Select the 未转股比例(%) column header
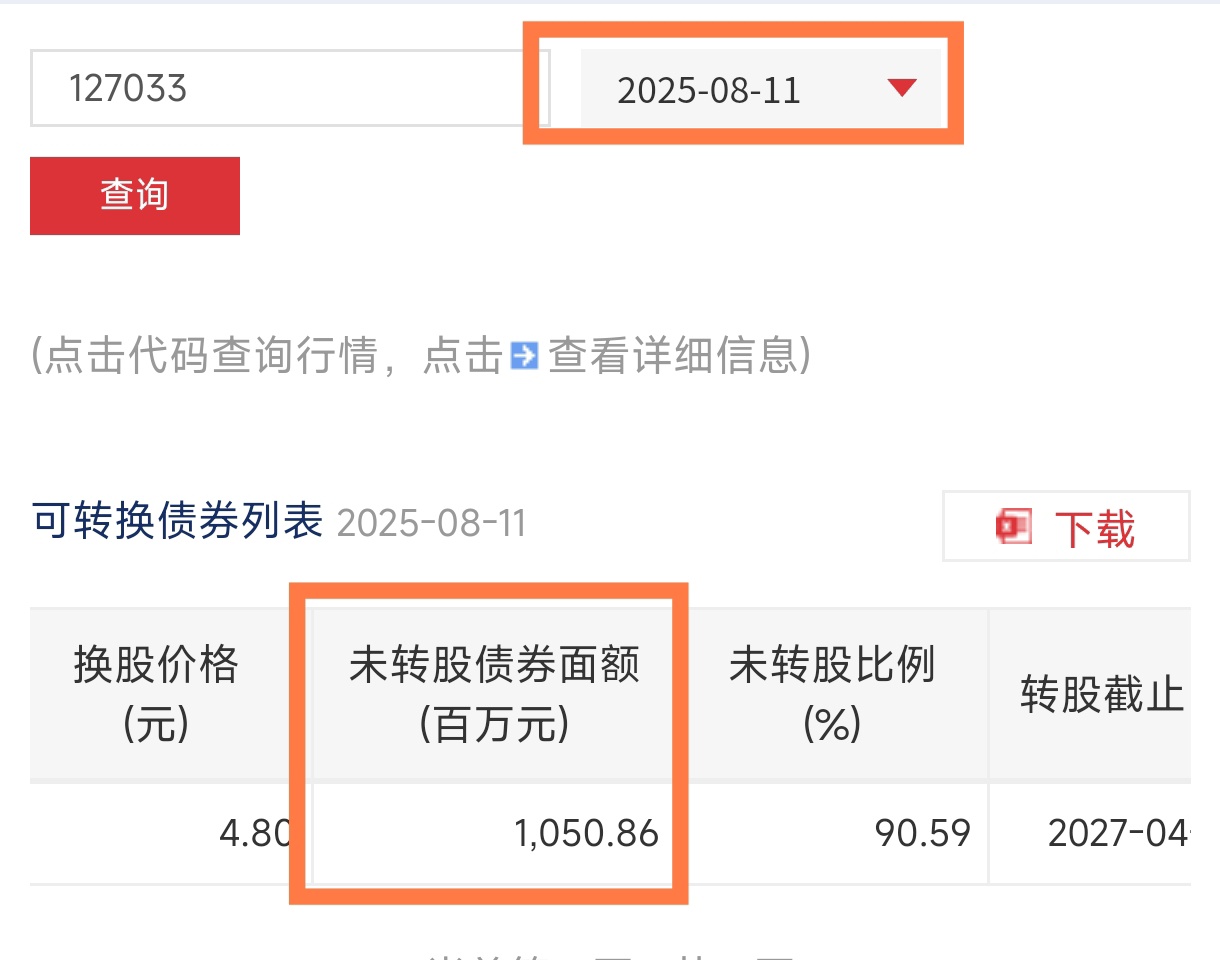 point(831,693)
